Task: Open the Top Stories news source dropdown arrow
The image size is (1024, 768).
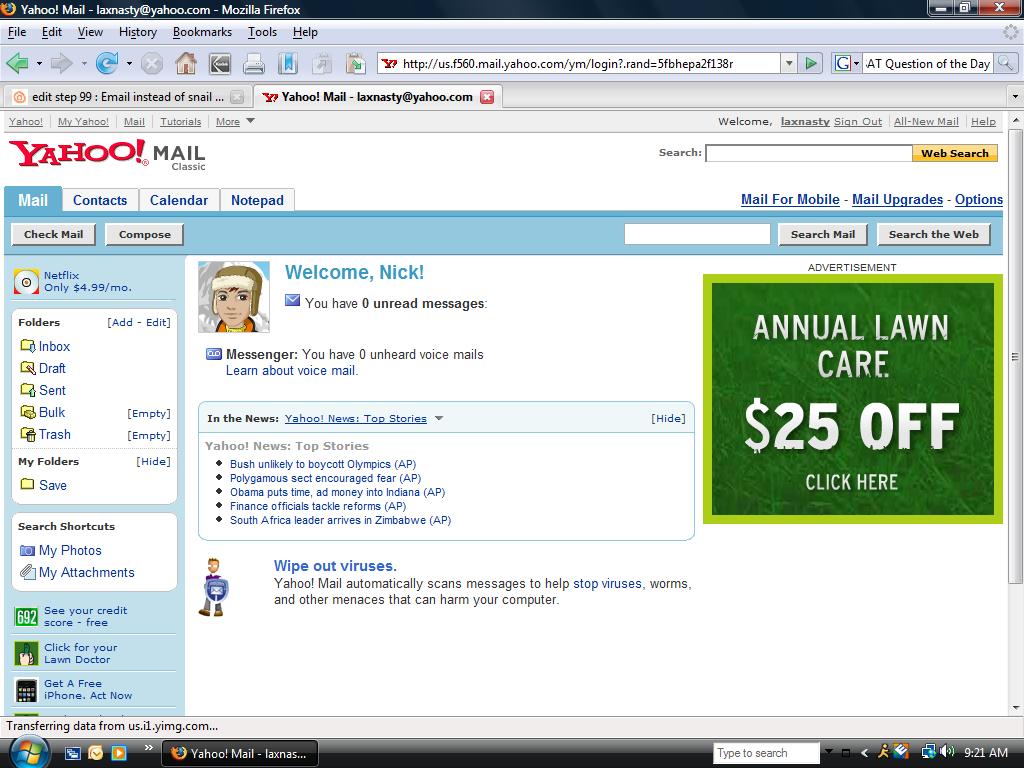Action: [439, 419]
